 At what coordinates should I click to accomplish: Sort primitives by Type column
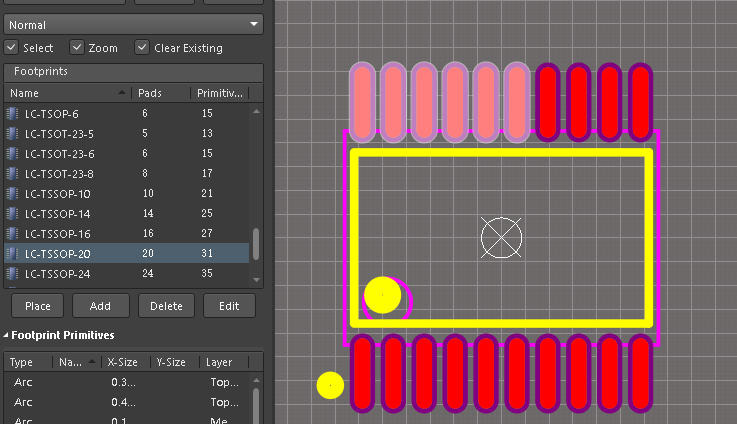click(28, 362)
